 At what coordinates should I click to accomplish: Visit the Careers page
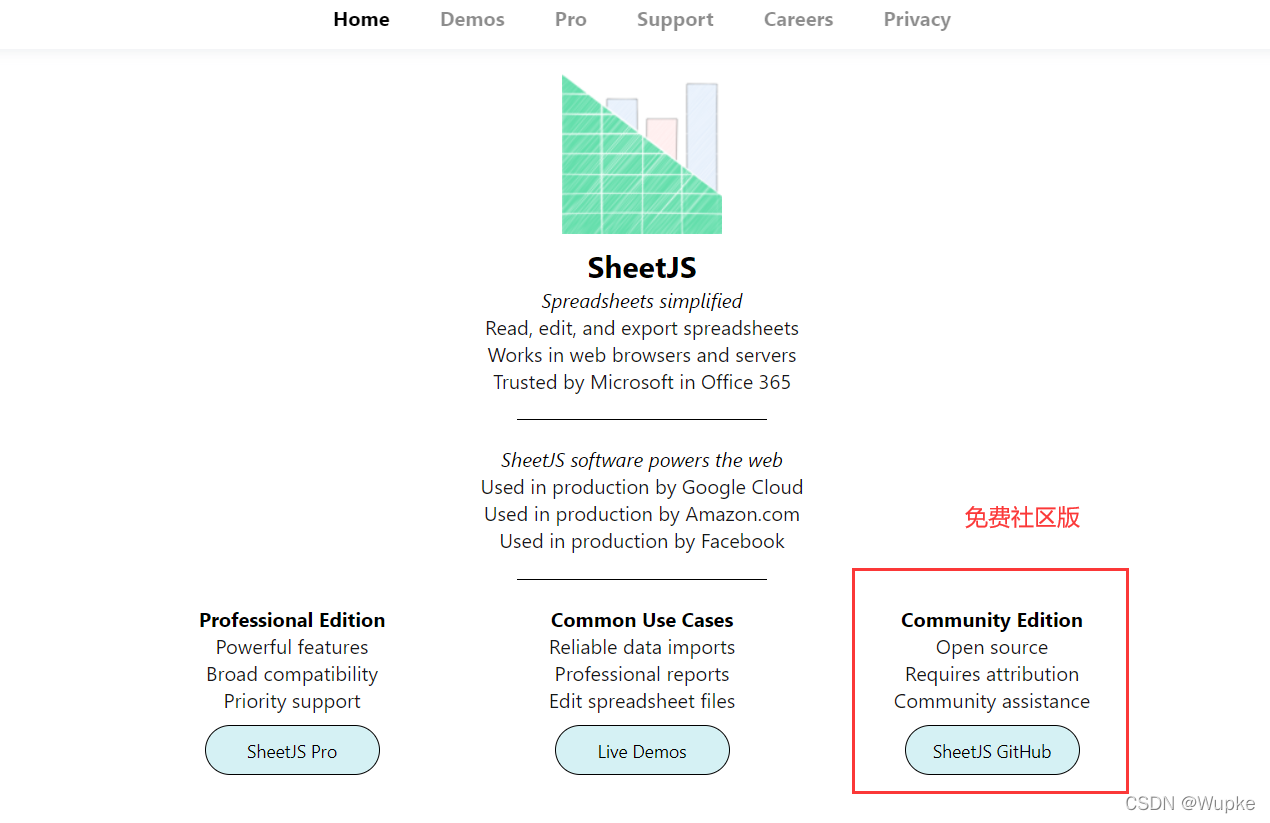click(x=798, y=20)
